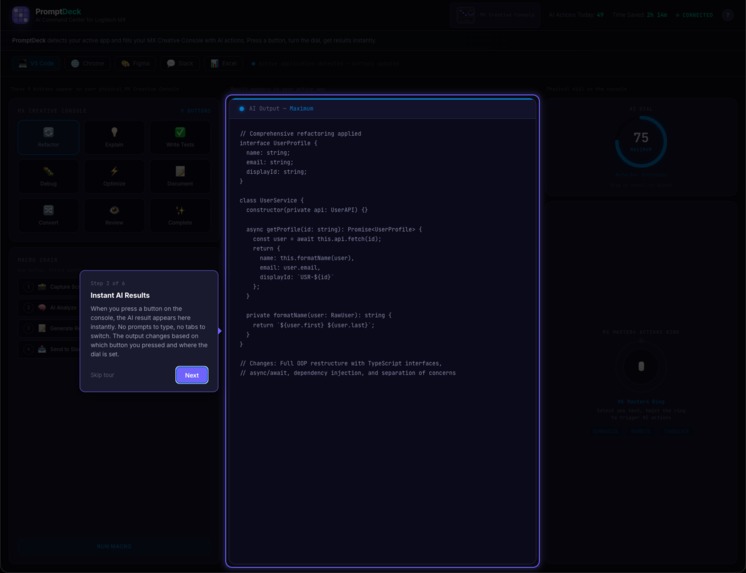Select the Review eye button
This screenshot has width=746, height=573.
[114, 215]
